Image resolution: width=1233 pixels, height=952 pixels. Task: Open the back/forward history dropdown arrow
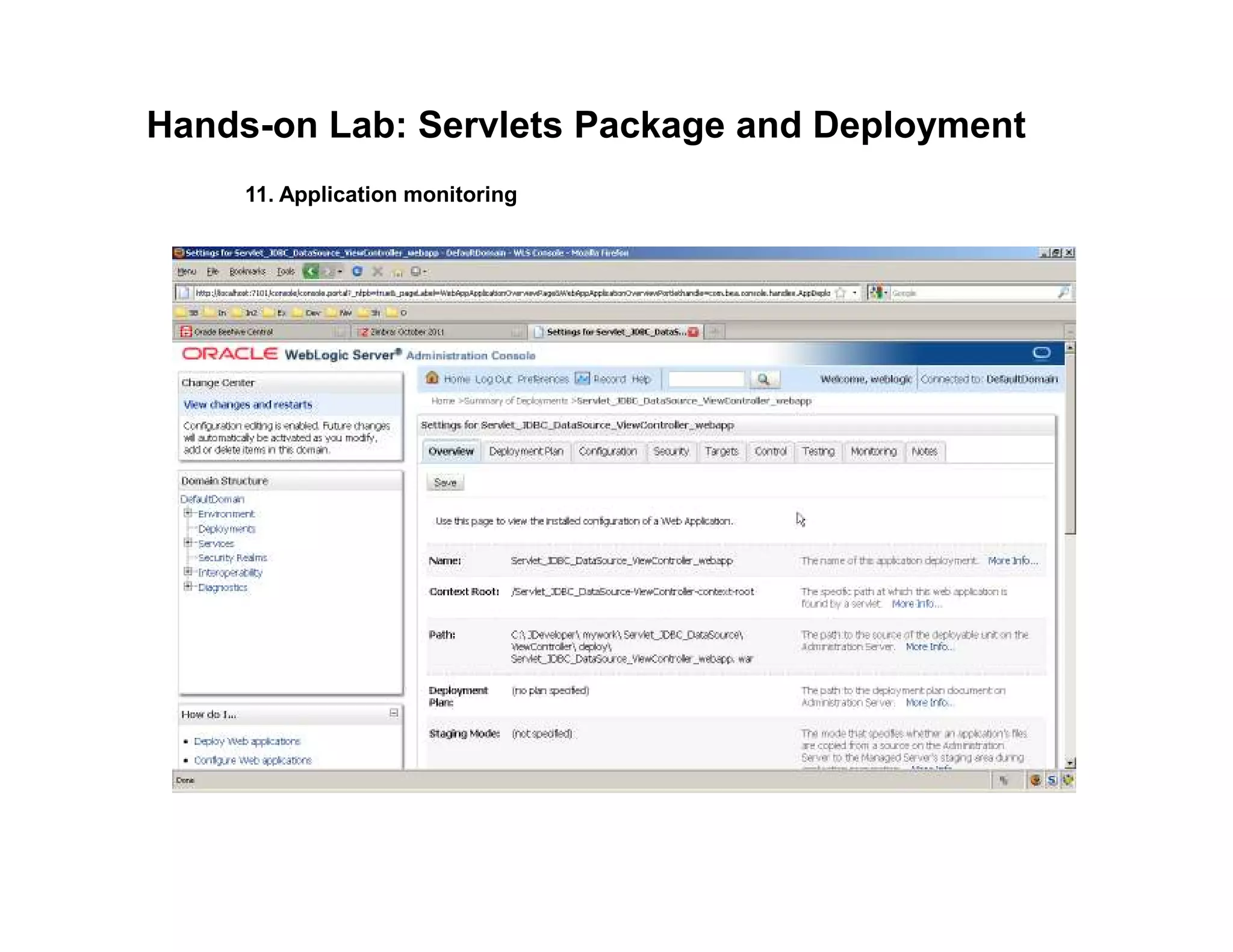click(340, 271)
